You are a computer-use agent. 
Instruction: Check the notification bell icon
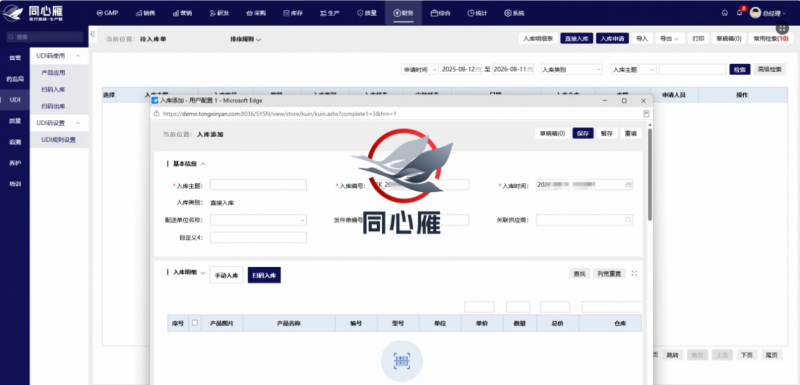tap(739, 13)
